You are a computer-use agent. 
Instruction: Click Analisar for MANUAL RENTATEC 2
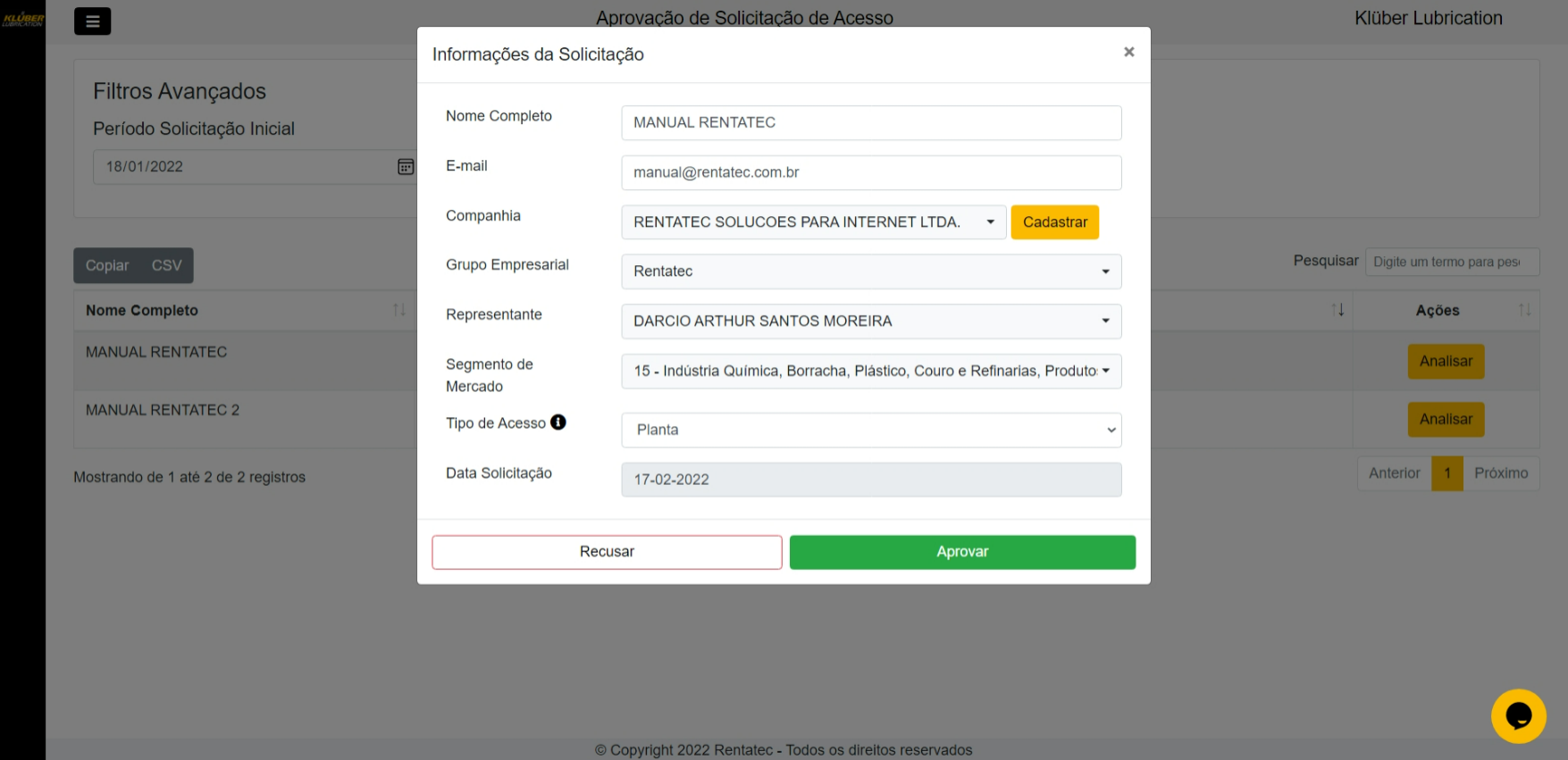click(x=1445, y=420)
